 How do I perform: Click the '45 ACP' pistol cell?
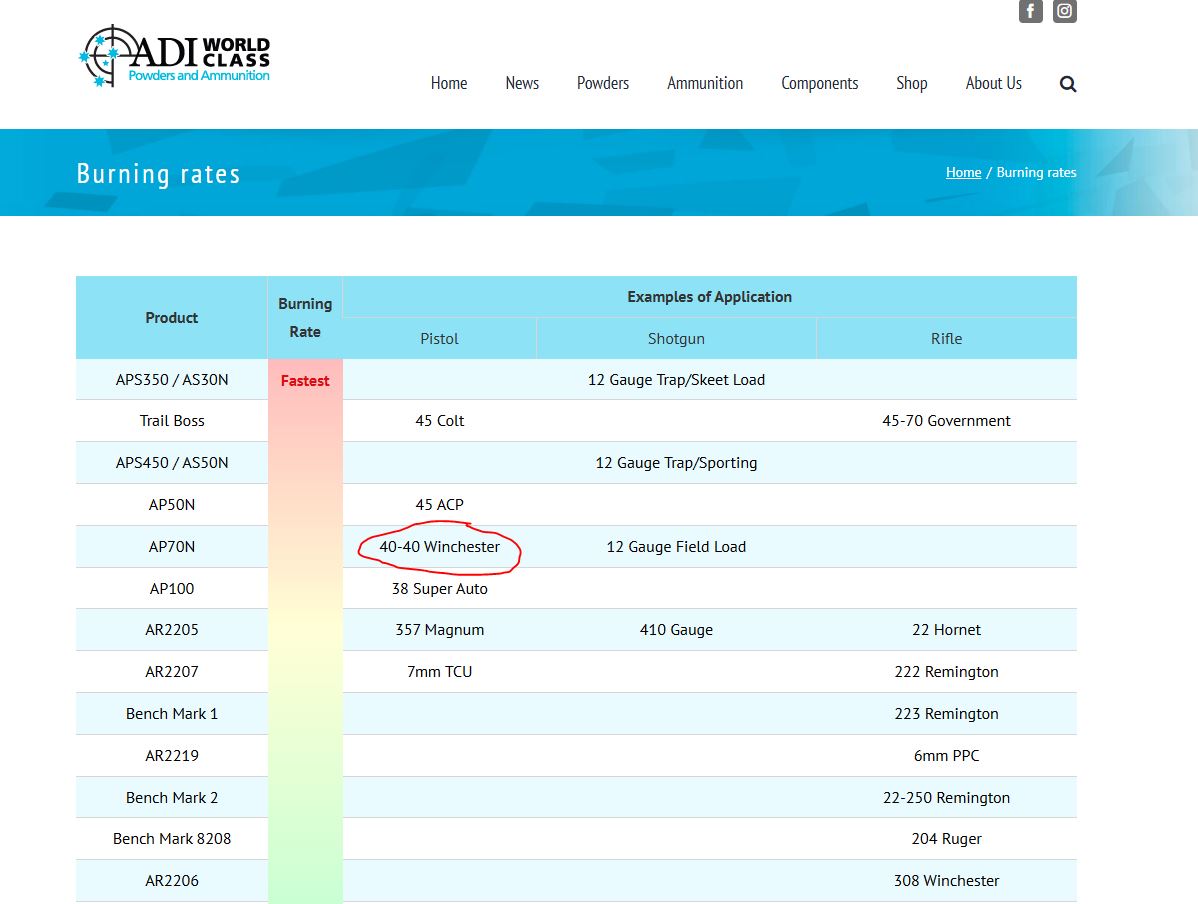[x=439, y=504]
